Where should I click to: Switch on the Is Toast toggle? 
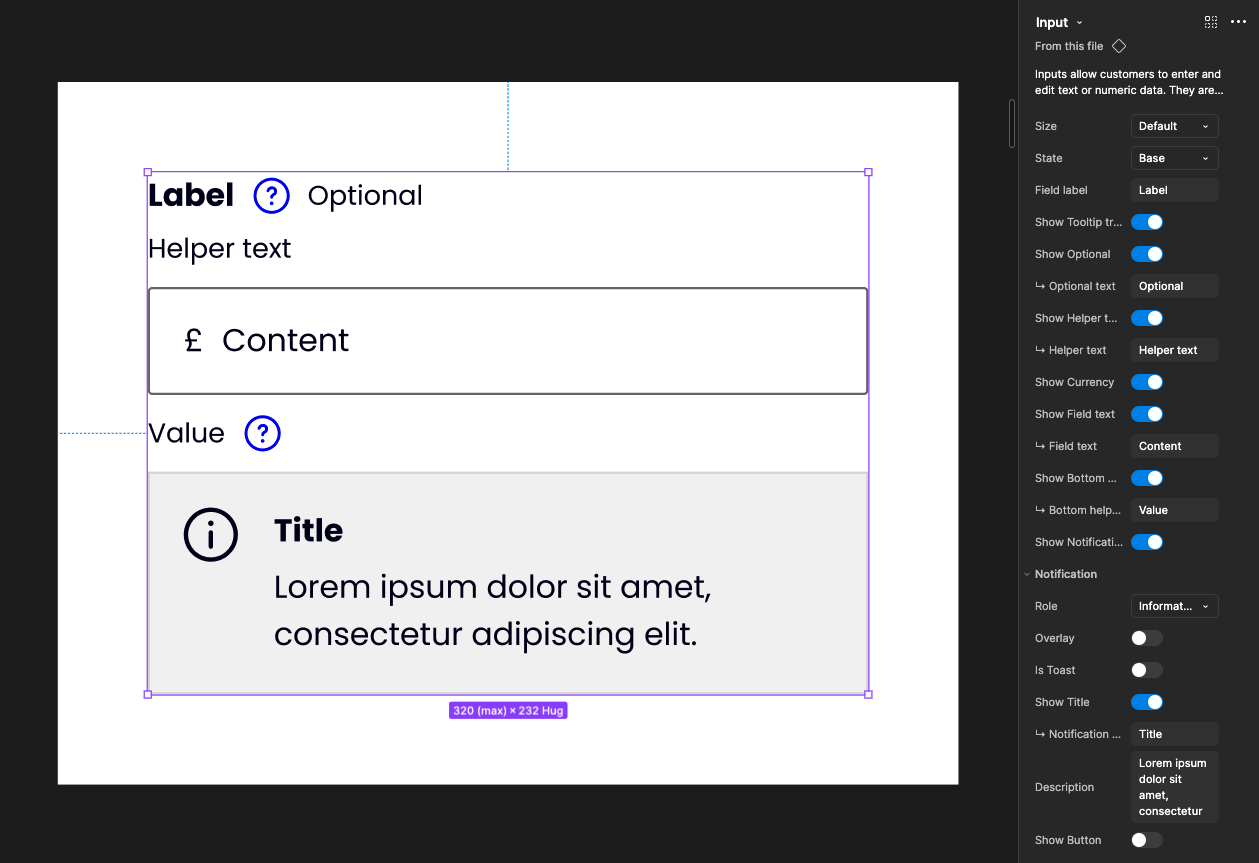pyautogui.click(x=1147, y=670)
